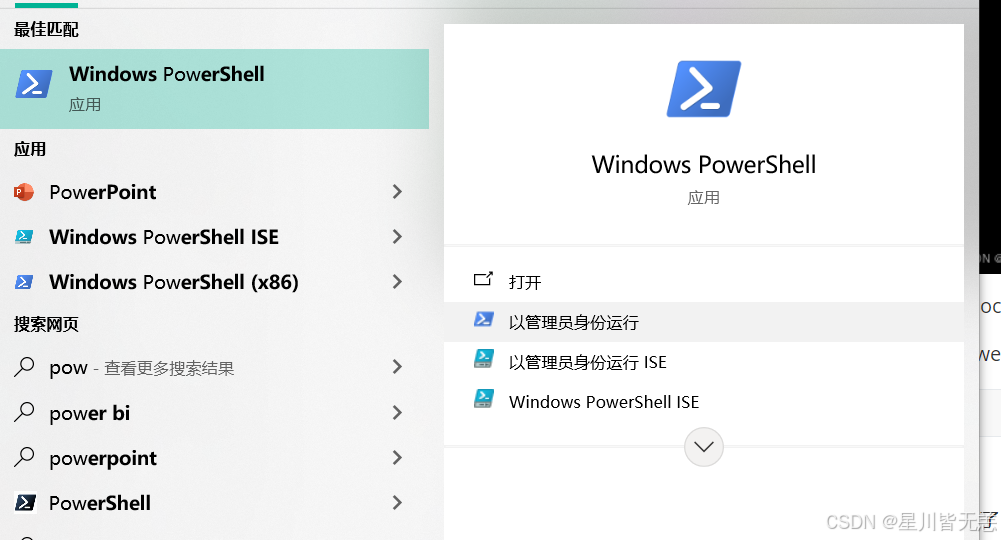The height and width of the screenshot is (540, 1001).
Task: Open 'Windows PowerShell ISE' in the app list
Action: [214, 237]
